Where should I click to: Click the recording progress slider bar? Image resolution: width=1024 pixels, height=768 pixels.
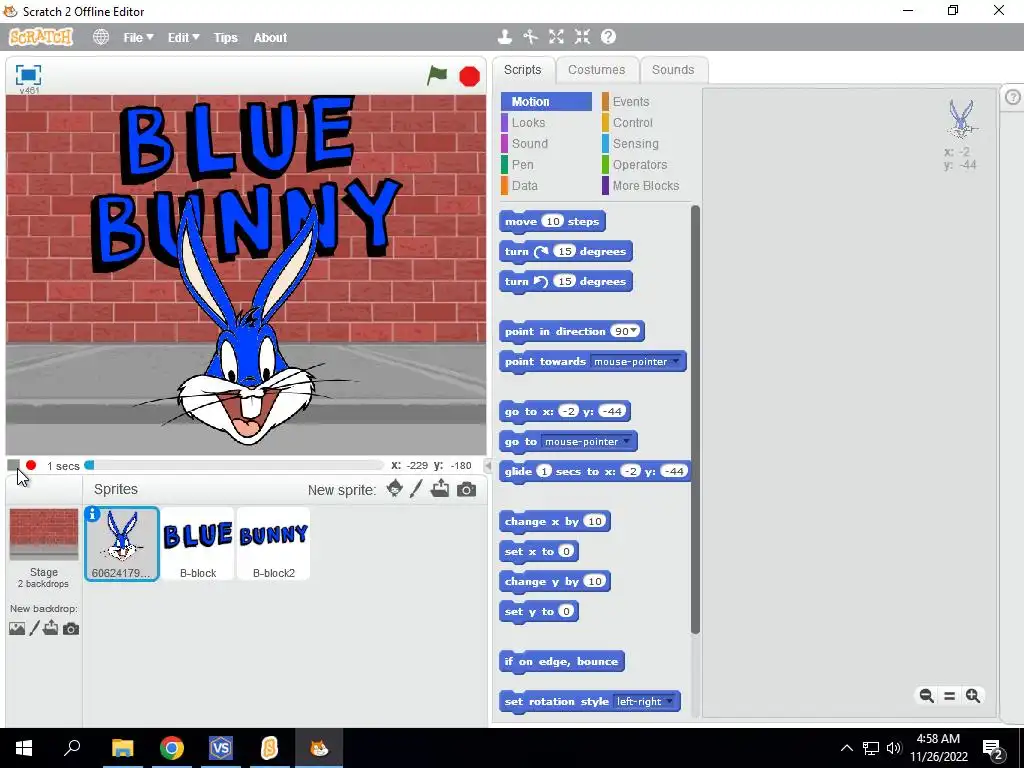(x=234, y=465)
